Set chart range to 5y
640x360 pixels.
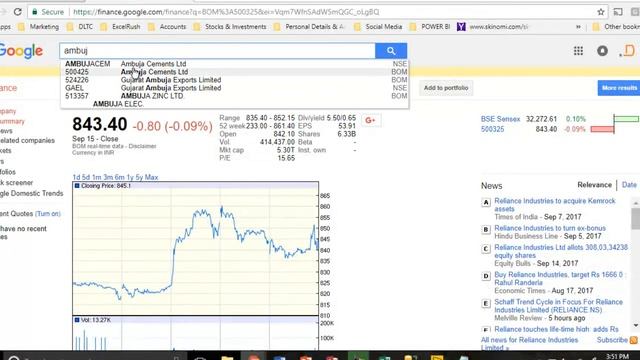pos(139,177)
